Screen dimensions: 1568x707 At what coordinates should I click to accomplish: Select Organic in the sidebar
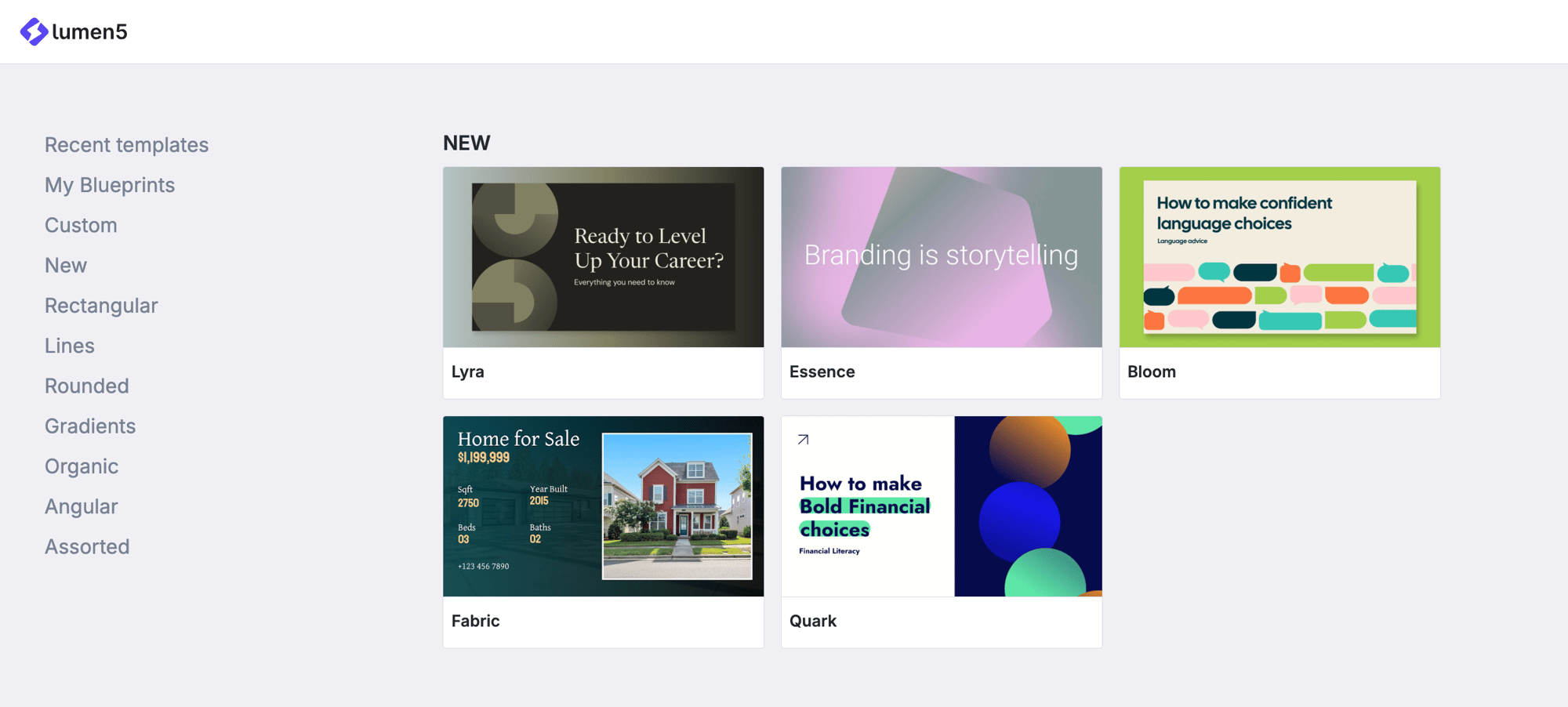(82, 466)
